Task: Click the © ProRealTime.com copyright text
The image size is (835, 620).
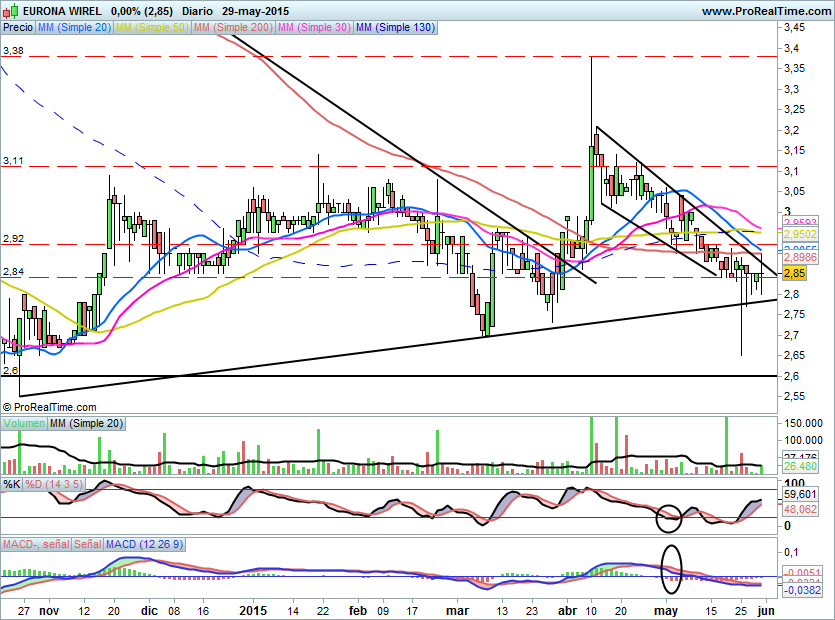Action: (x=50, y=407)
